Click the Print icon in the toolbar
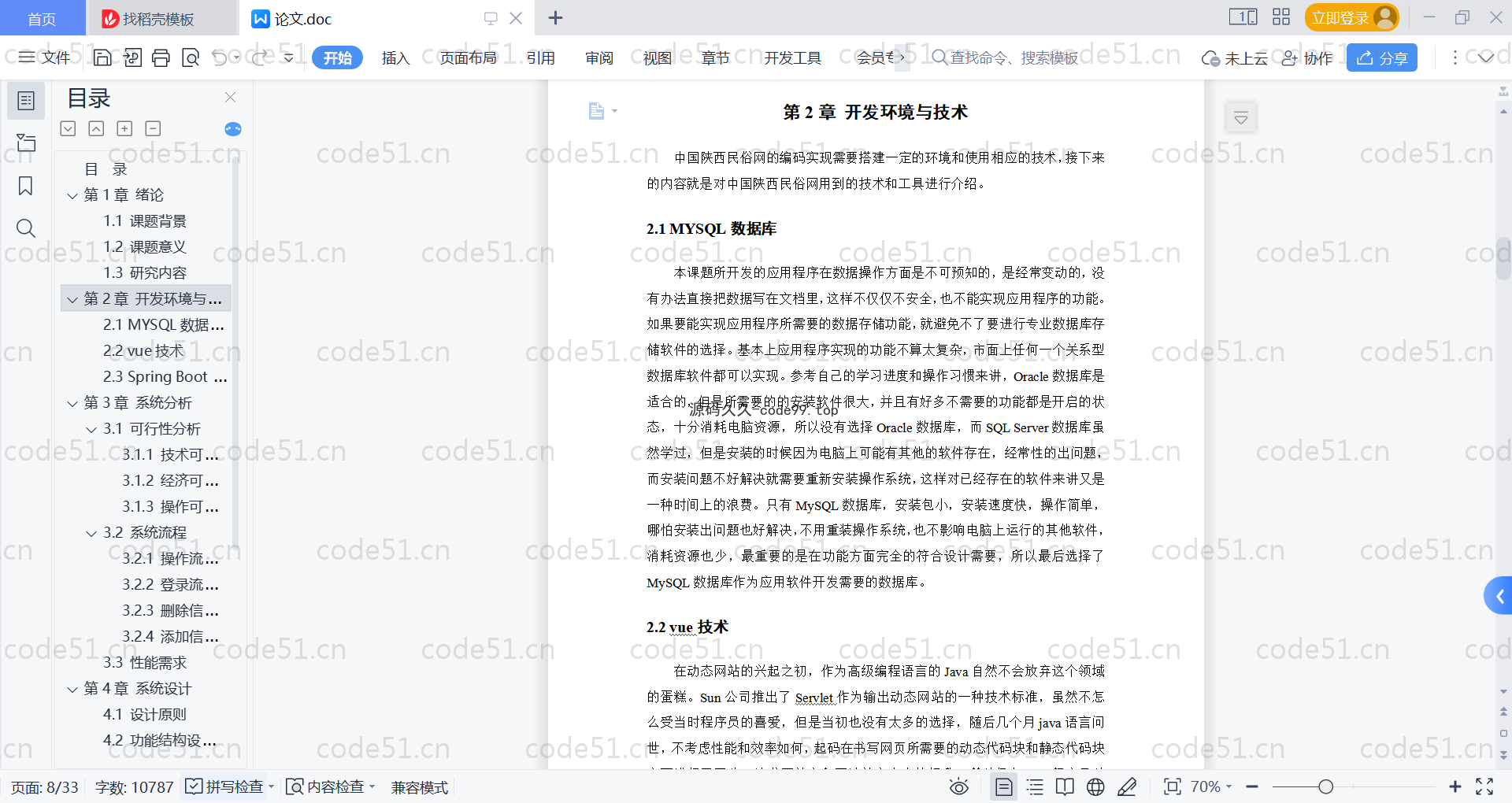 pyautogui.click(x=161, y=57)
